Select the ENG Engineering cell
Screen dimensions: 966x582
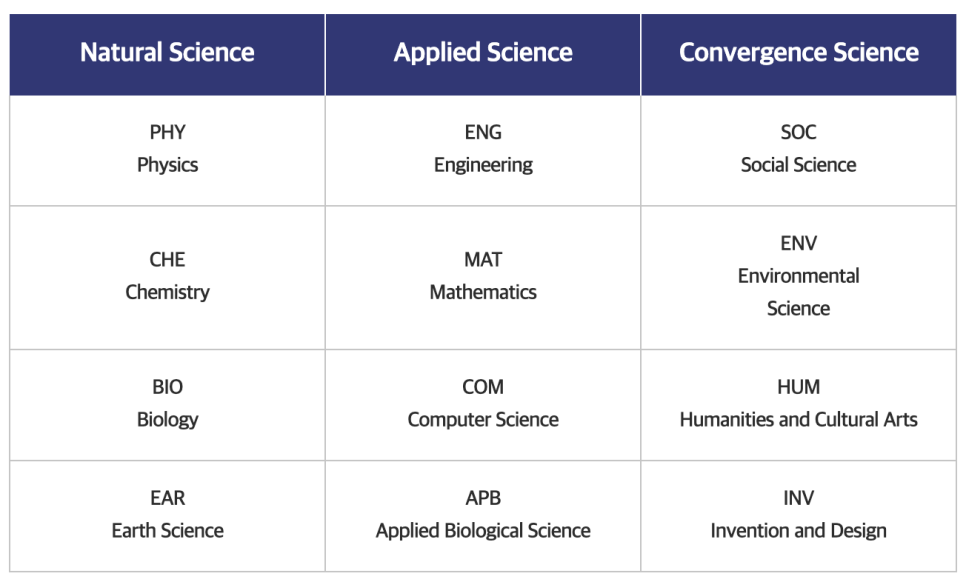[x=483, y=150]
